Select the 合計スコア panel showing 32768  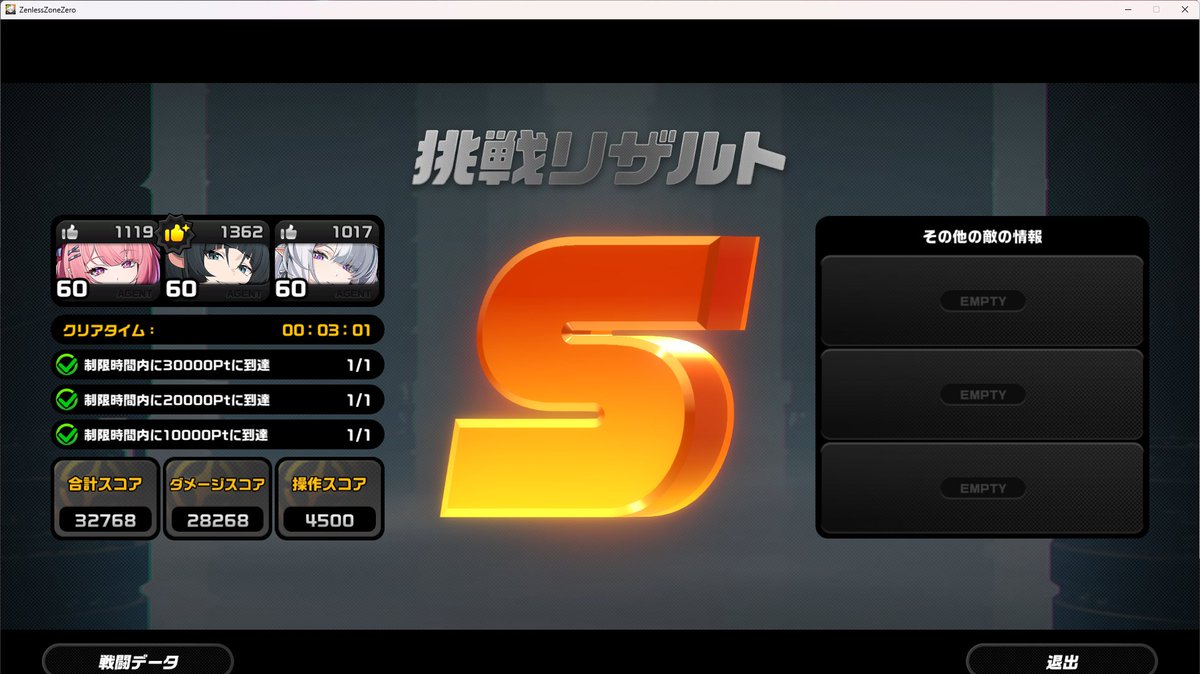[105, 499]
